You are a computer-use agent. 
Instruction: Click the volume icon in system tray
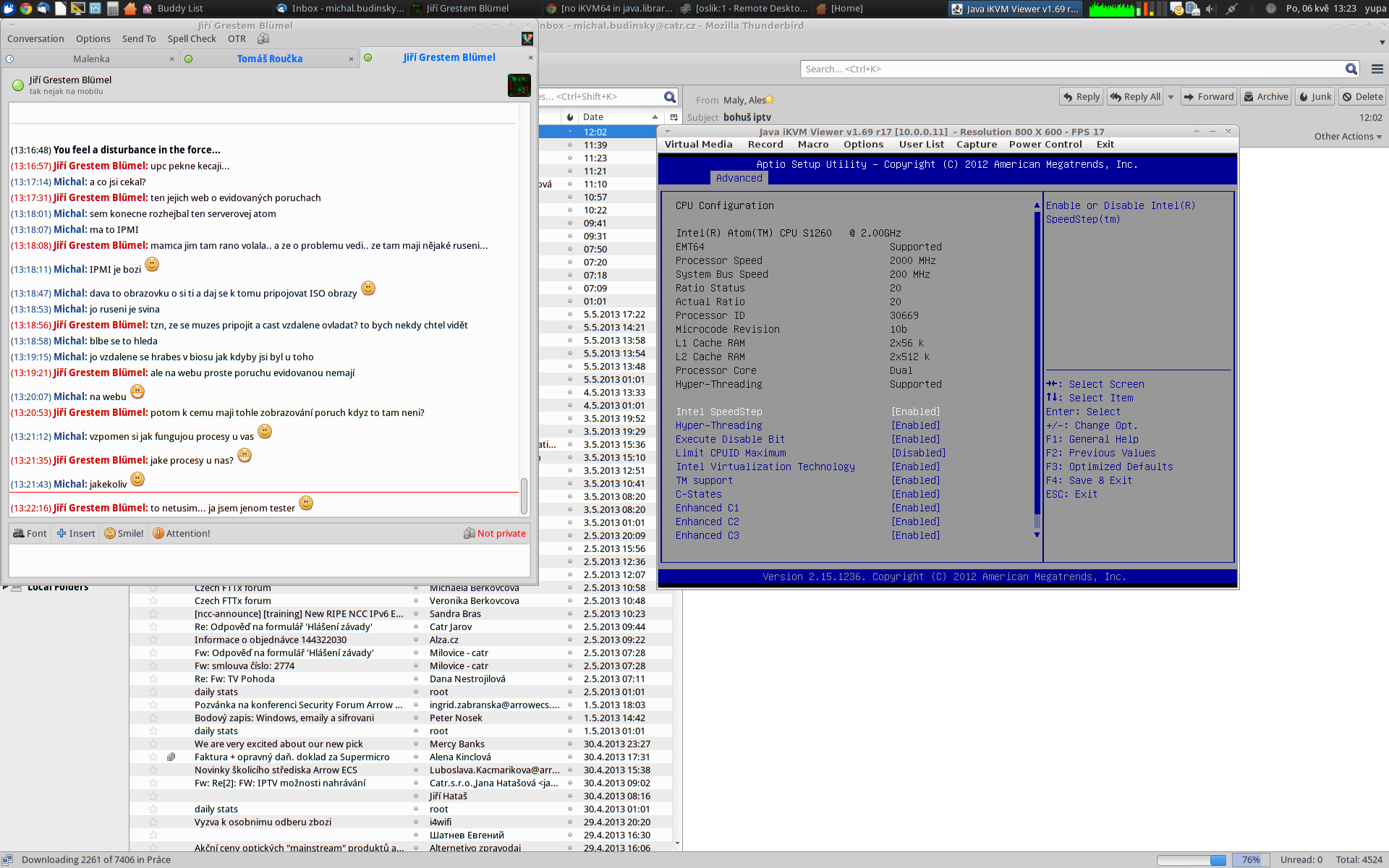pos(1210,9)
